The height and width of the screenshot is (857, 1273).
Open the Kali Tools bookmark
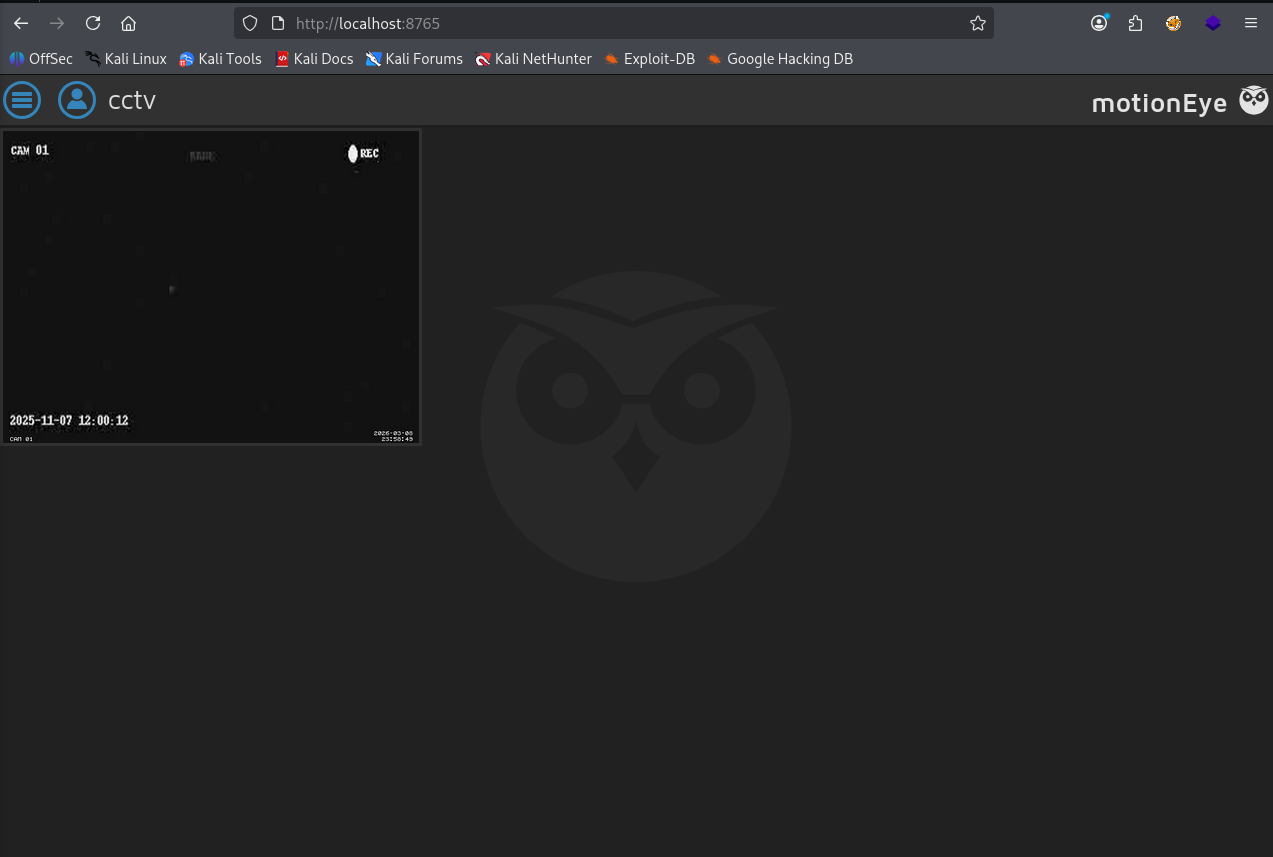220,59
